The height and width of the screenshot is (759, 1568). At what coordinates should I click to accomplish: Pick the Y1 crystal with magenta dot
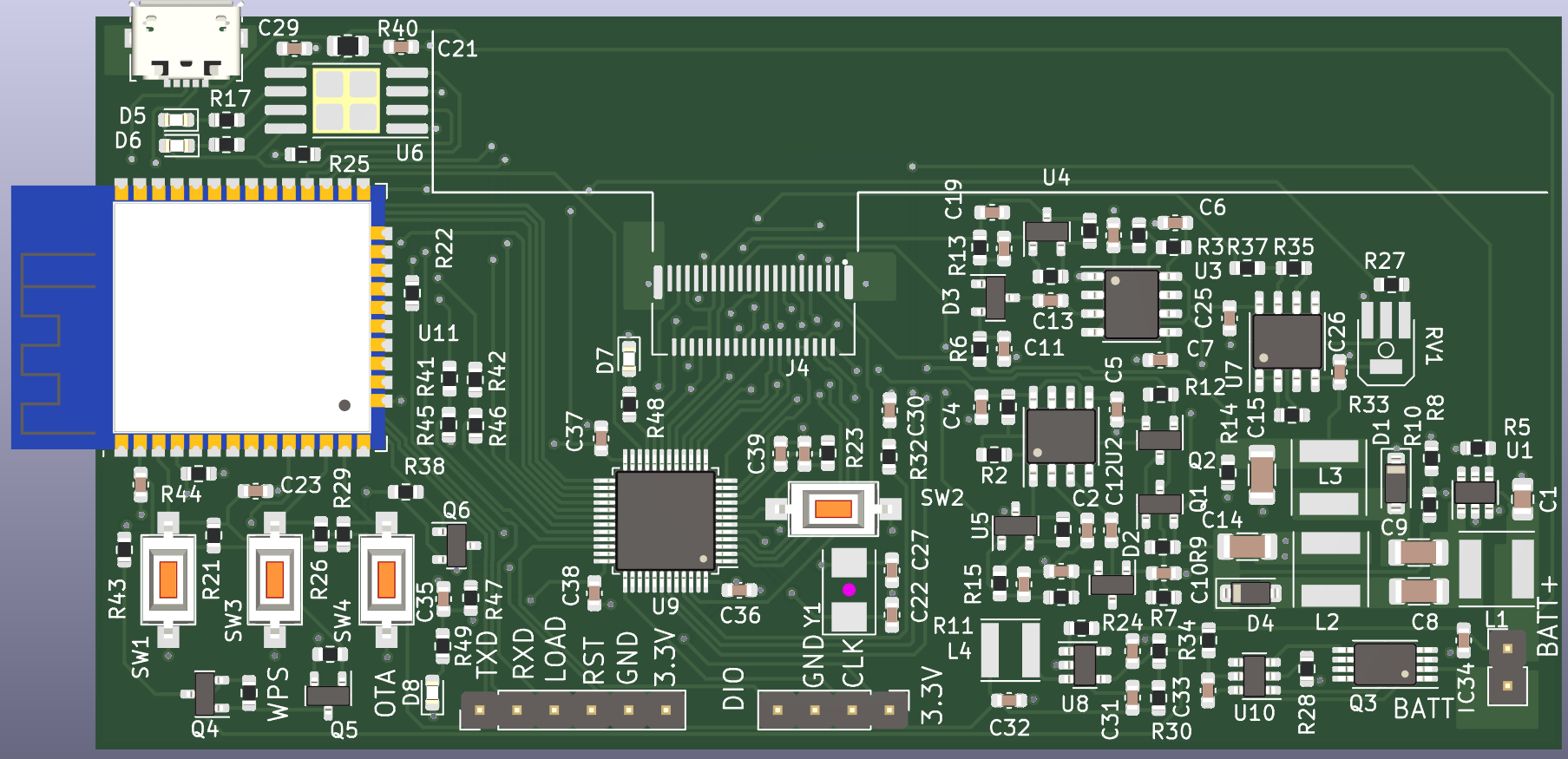tap(849, 590)
